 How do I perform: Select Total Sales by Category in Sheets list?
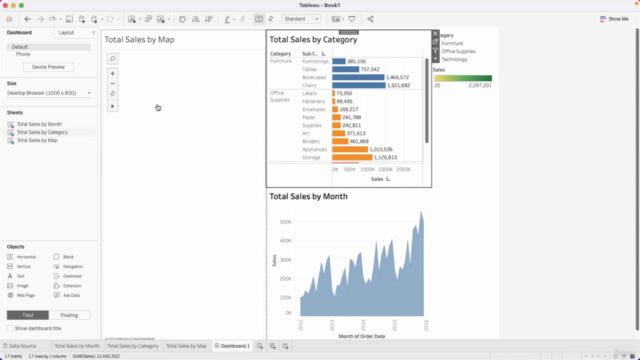(42, 132)
